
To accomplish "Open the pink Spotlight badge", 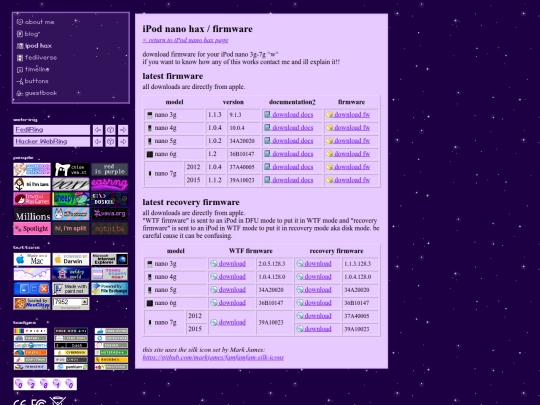I will [x=32, y=229].
